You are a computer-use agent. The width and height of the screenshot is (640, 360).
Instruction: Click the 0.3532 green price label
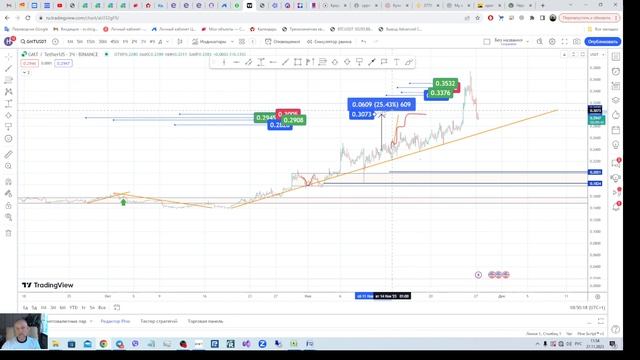coord(445,83)
